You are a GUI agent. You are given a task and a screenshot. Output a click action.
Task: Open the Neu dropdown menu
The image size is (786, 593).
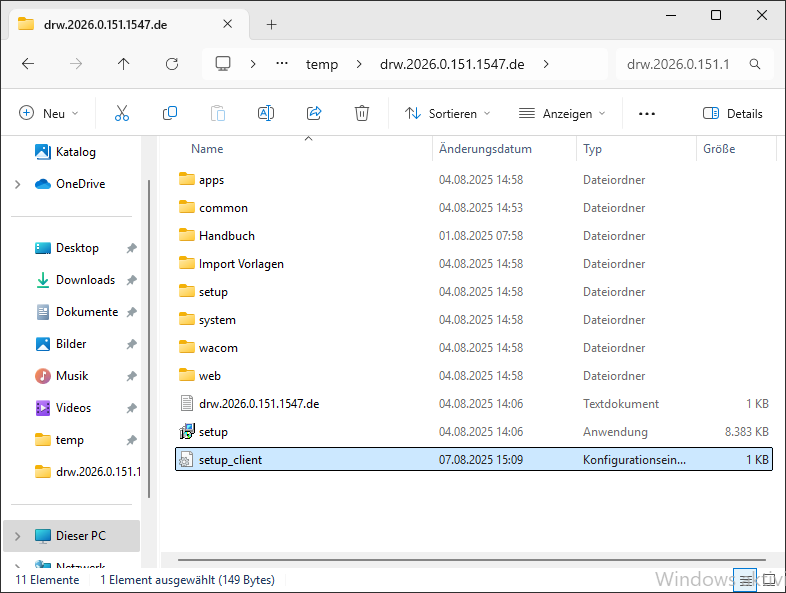(x=49, y=113)
